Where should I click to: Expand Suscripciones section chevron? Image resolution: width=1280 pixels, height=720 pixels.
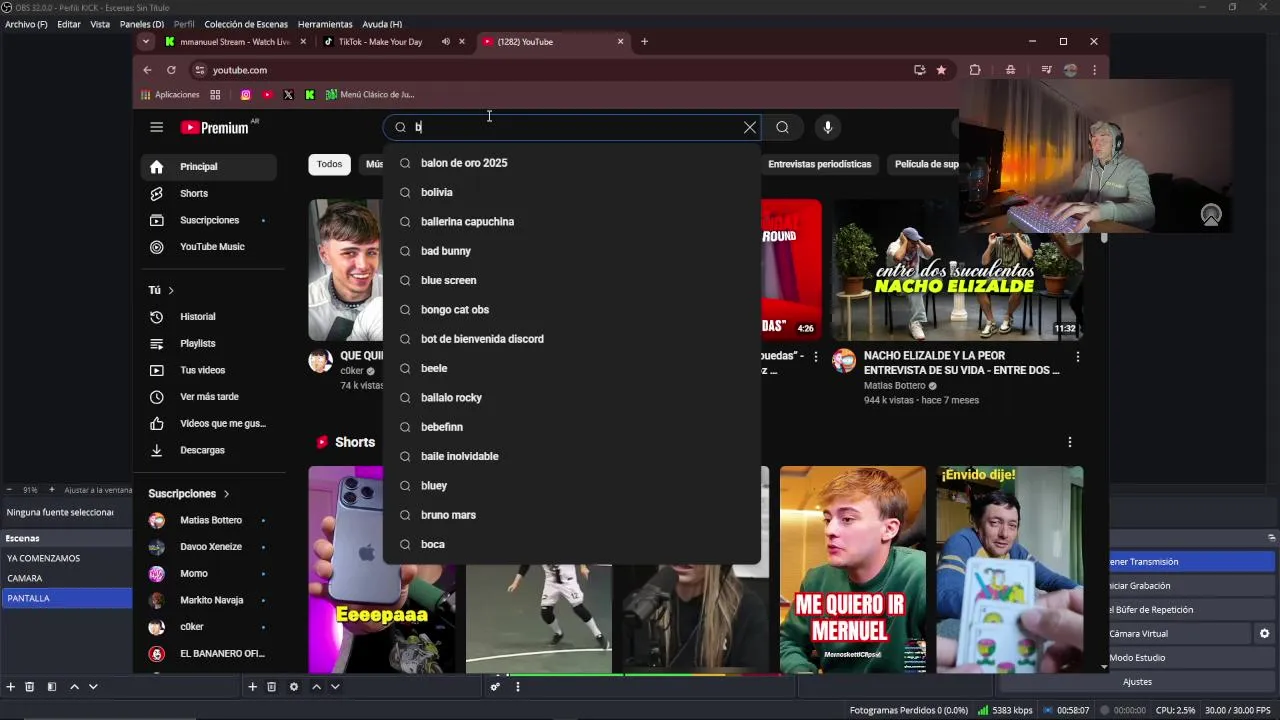coord(226,494)
